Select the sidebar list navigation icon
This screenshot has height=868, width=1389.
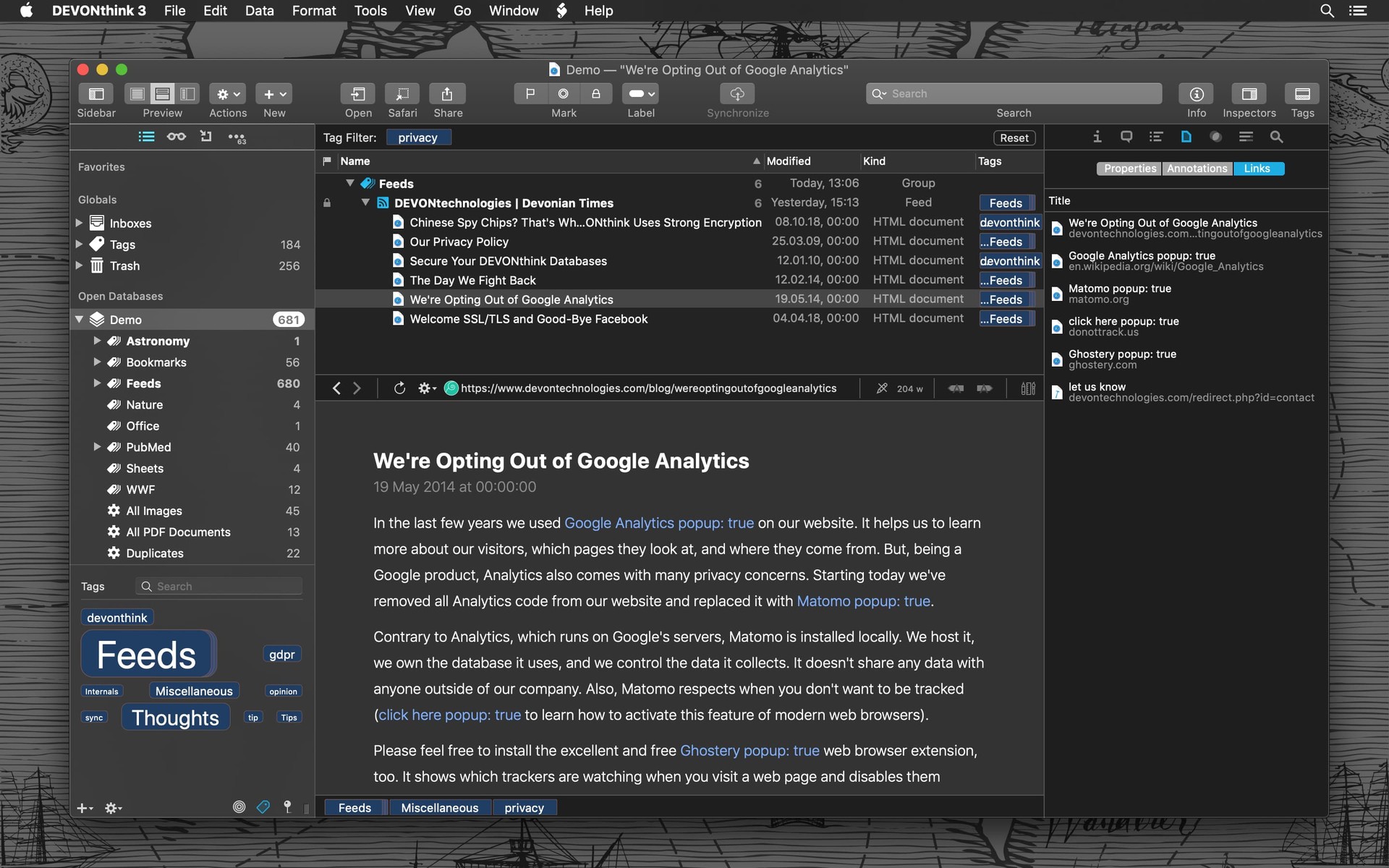(x=147, y=137)
